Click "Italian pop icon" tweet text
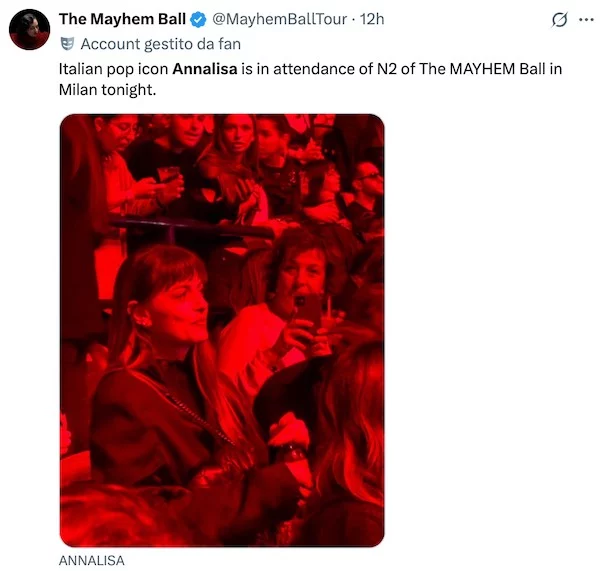The height and width of the screenshot is (571, 612). (114, 71)
